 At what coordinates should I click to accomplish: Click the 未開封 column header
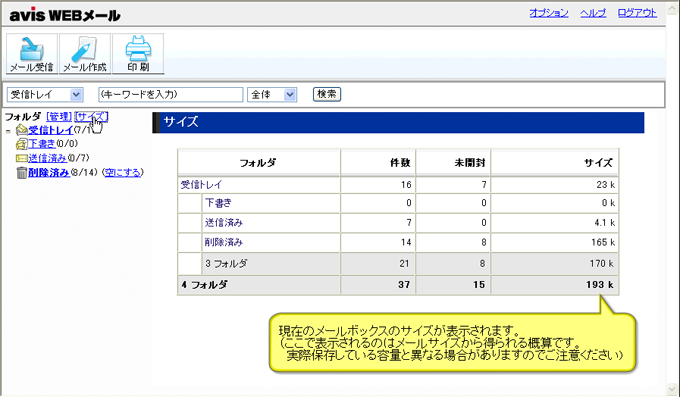coord(453,163)
